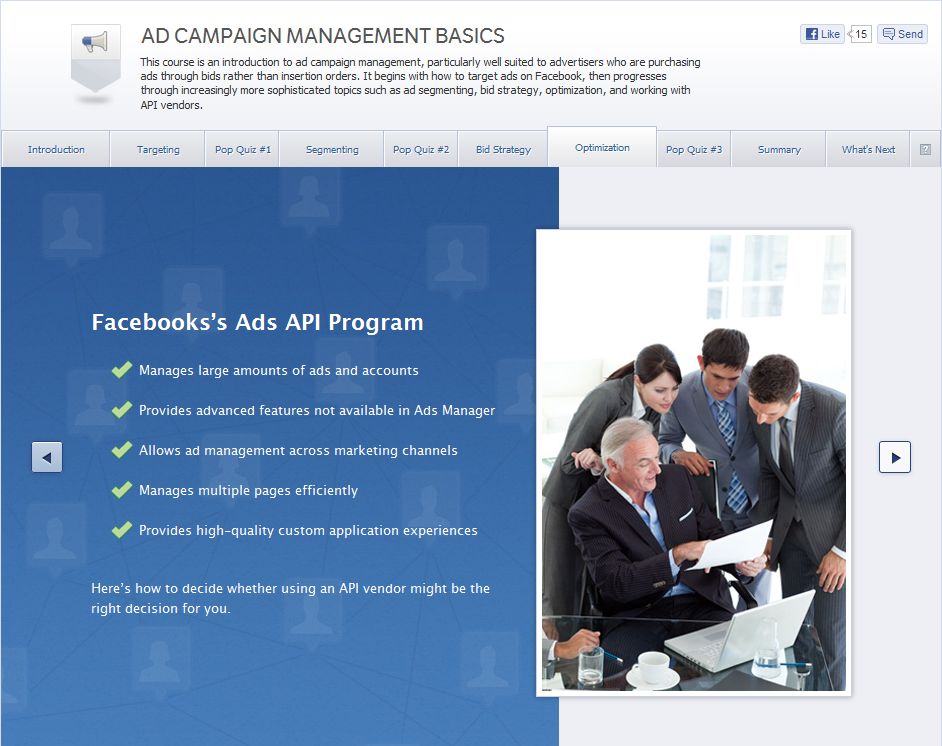Click 'Manages large amounts of ads and accounts'
The width and height of the screenshot is (942, 746).
coord(279,371)
